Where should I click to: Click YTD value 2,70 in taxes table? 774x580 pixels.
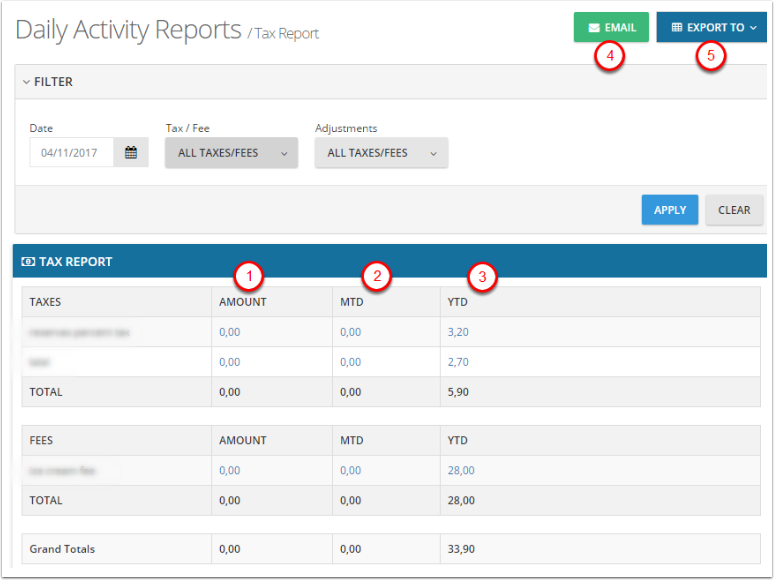[458, 362]
